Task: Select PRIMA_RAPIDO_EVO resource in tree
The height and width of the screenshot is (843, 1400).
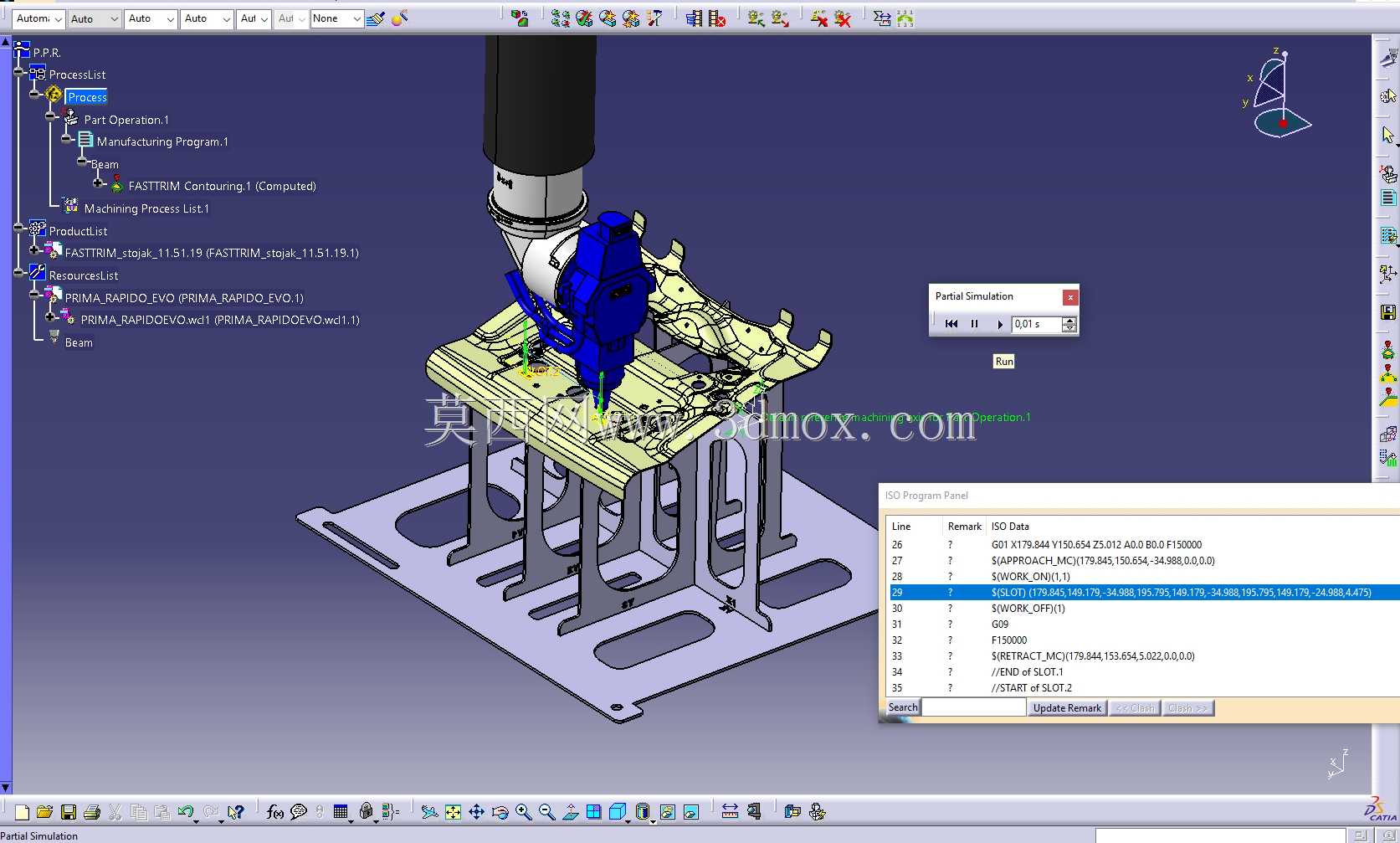Action: tap(184, 298)
